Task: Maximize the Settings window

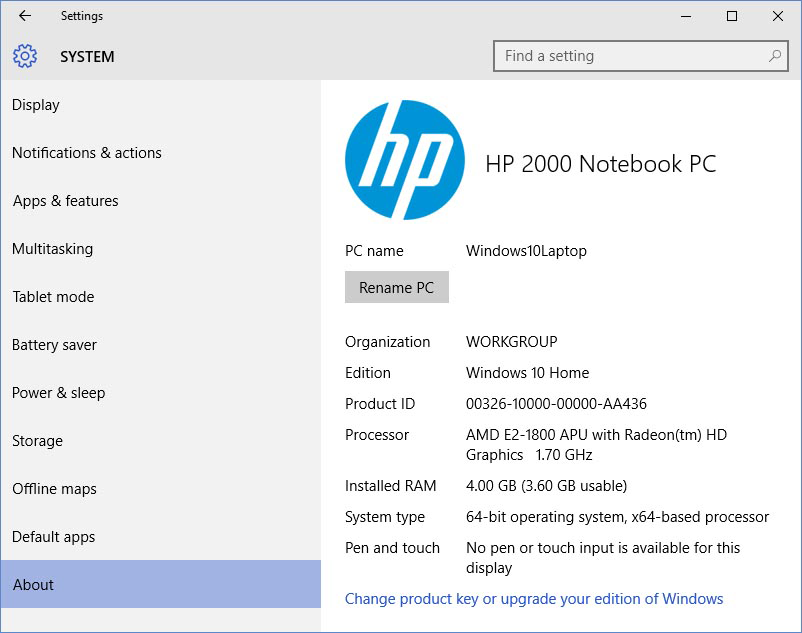Action: point(732,16)
